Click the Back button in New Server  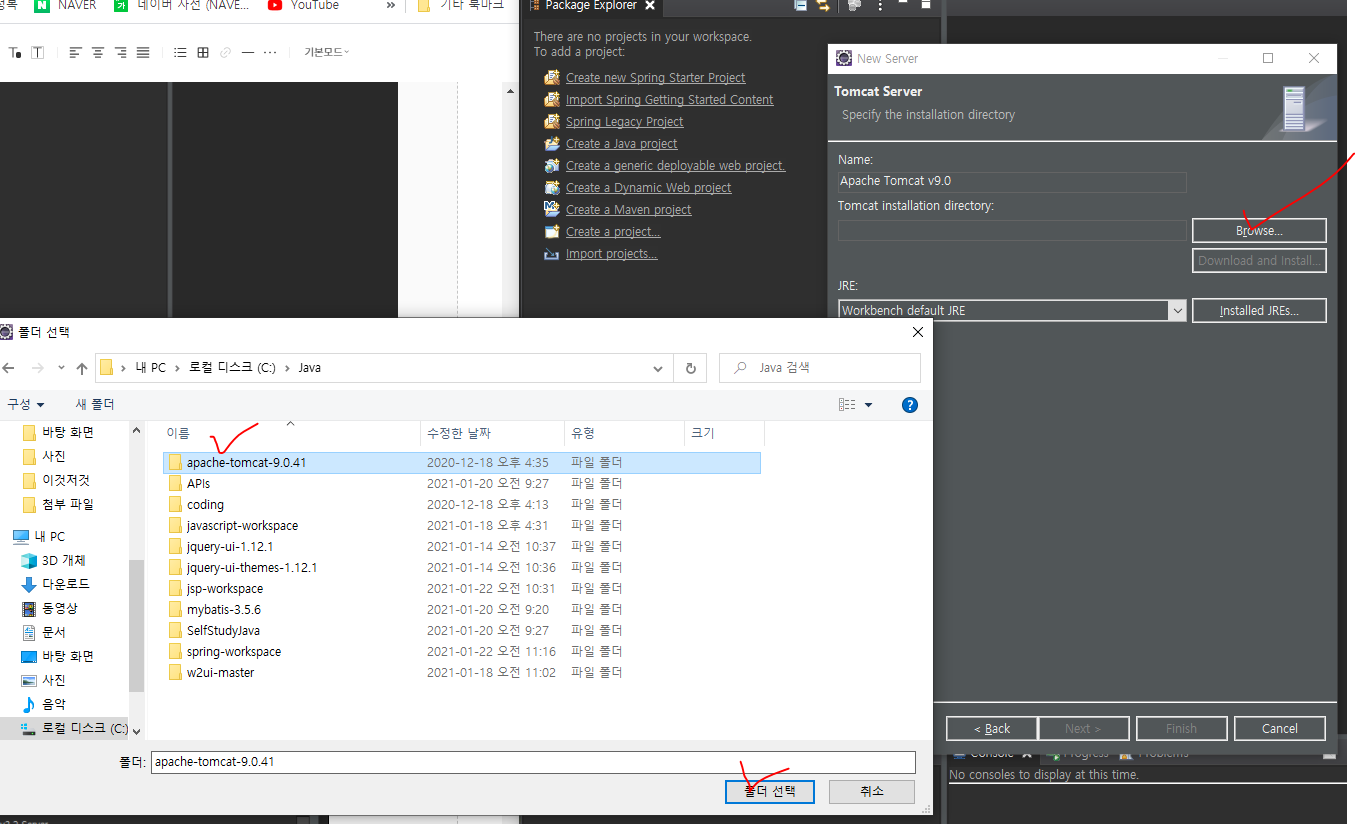click(991, 729)
